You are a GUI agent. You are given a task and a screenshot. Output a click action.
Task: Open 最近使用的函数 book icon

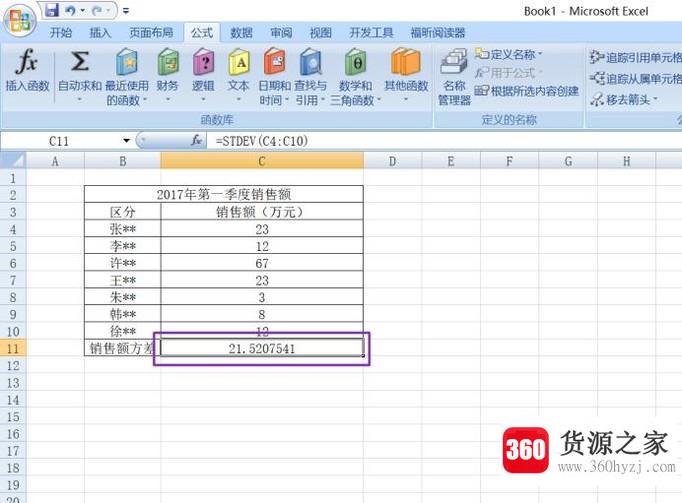pos(127,61)
